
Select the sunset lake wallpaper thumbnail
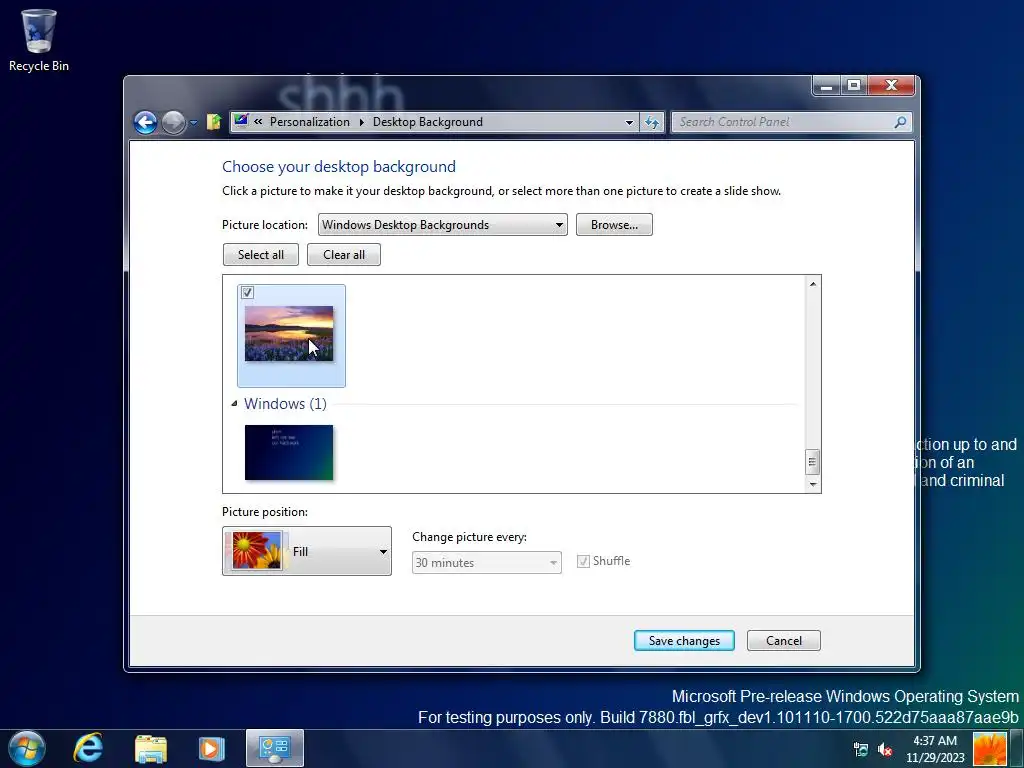tap(289, 334)
